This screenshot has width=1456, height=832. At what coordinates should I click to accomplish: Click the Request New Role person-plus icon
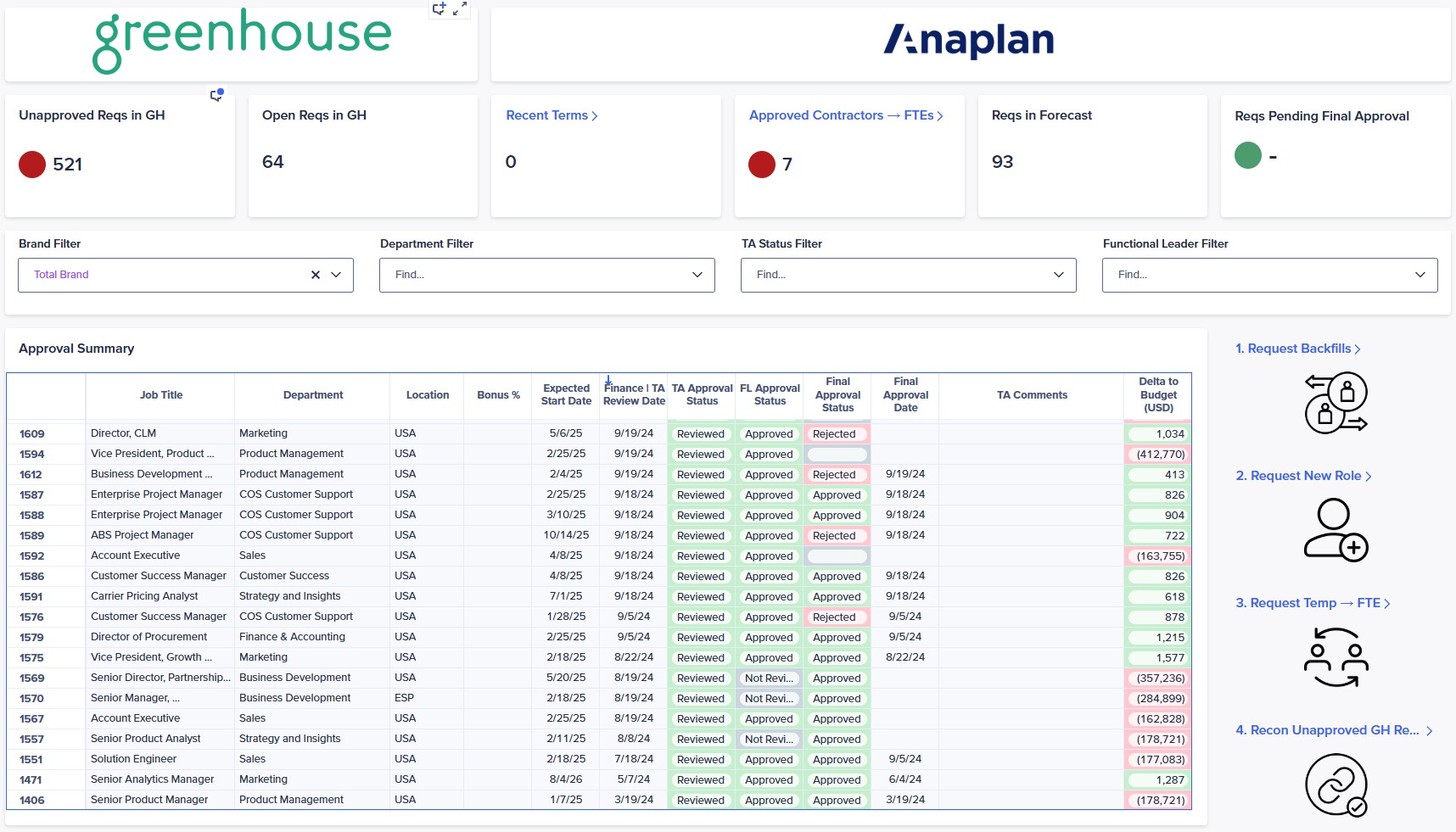point(1336,530)
